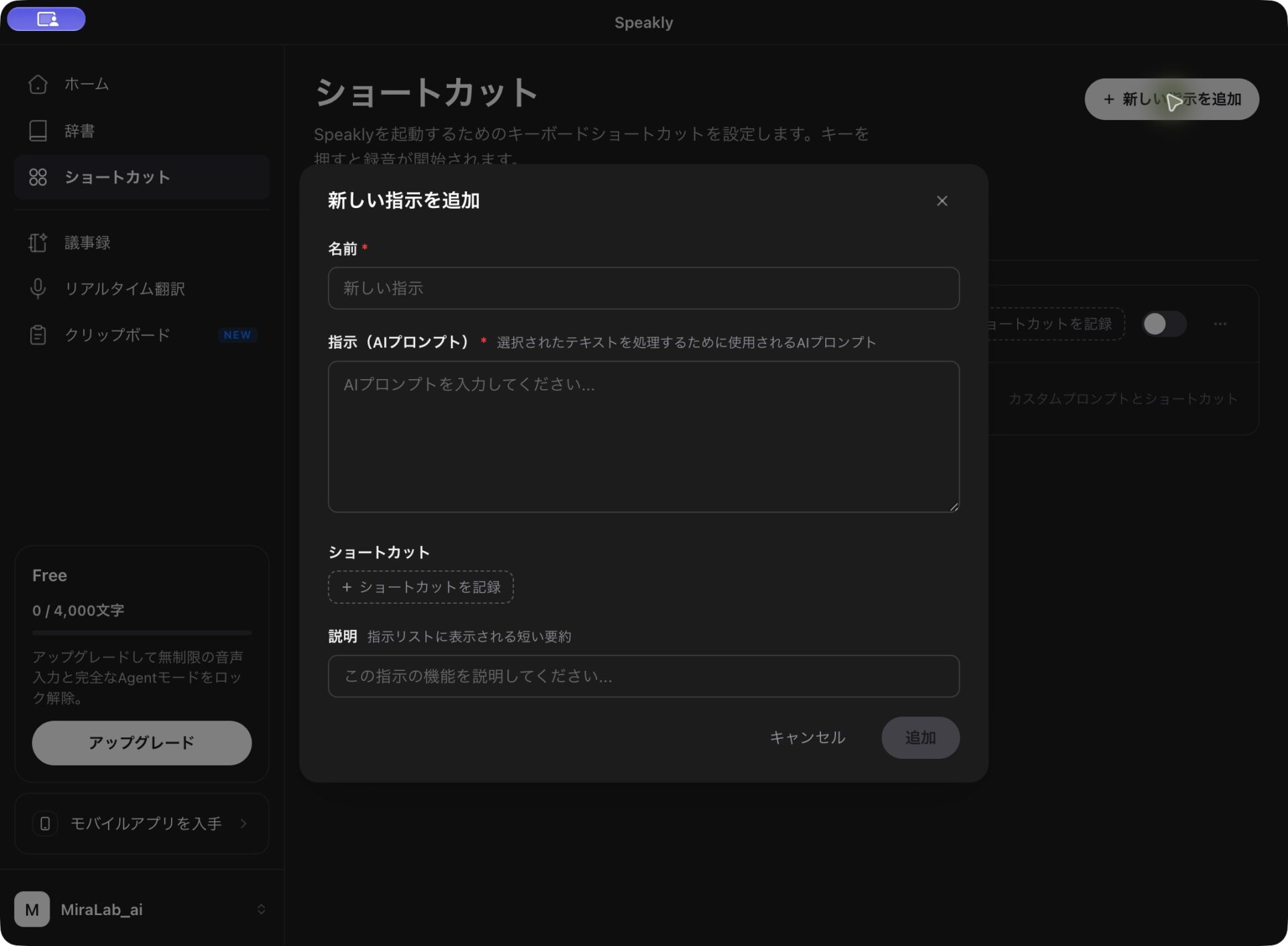
Task: Open the モバイルアプリを入手 chevron
Action: coord(244,823)
